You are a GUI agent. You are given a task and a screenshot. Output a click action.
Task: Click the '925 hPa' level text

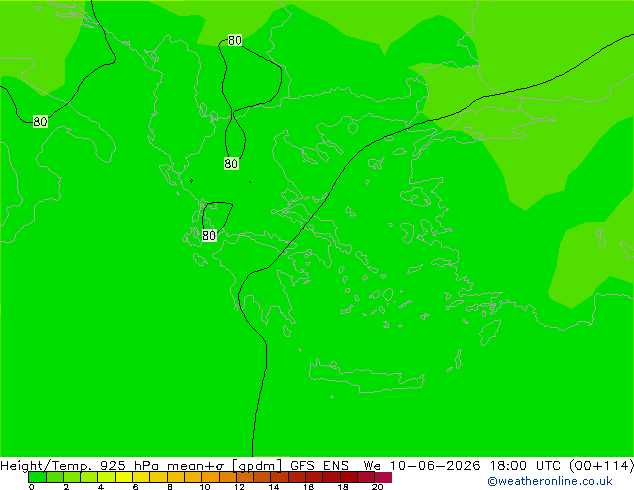129,466
